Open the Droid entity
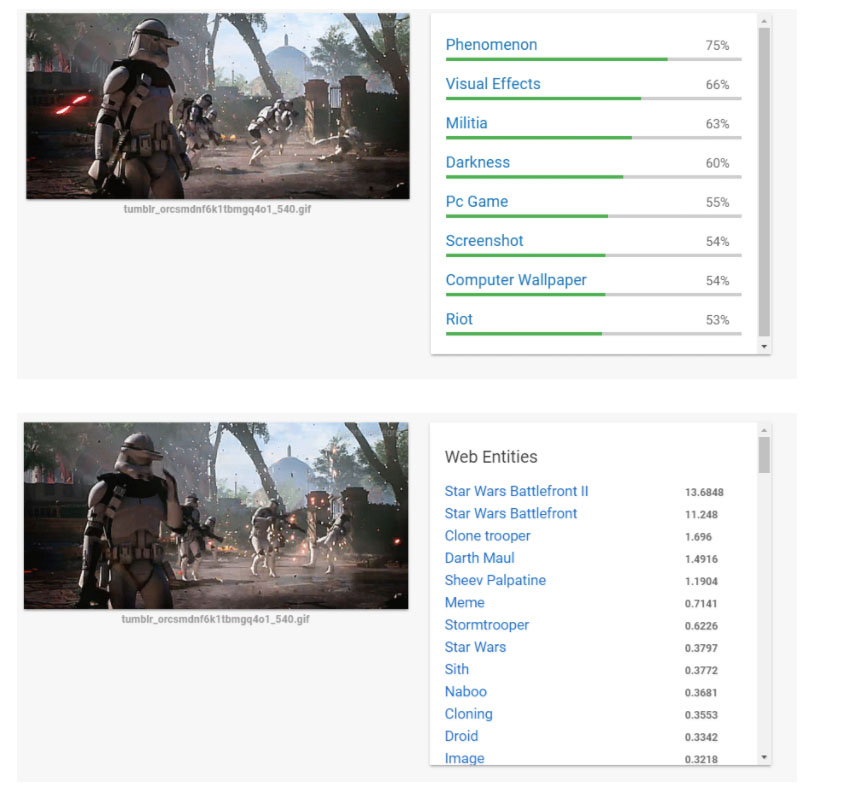Viewport: 864px width, 800px height. [x=461, y=736]
